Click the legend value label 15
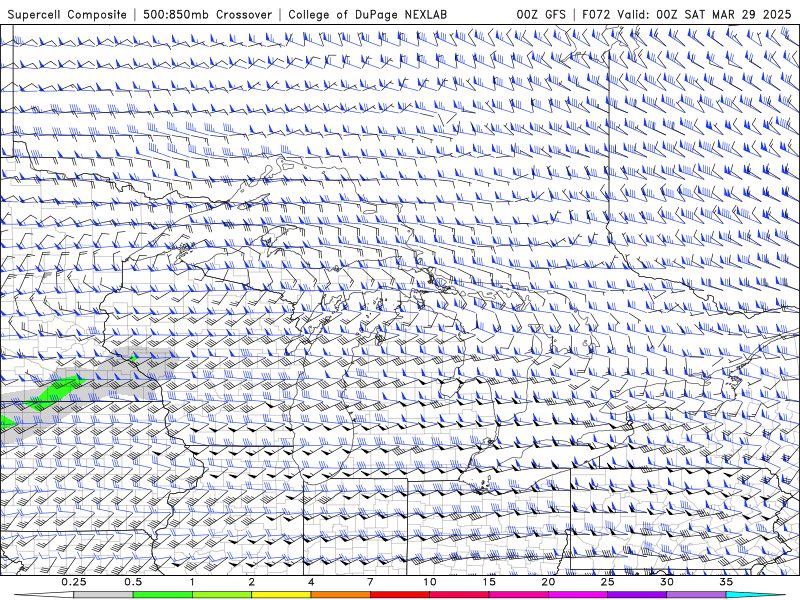800x600 pixels. click(489, 582)
